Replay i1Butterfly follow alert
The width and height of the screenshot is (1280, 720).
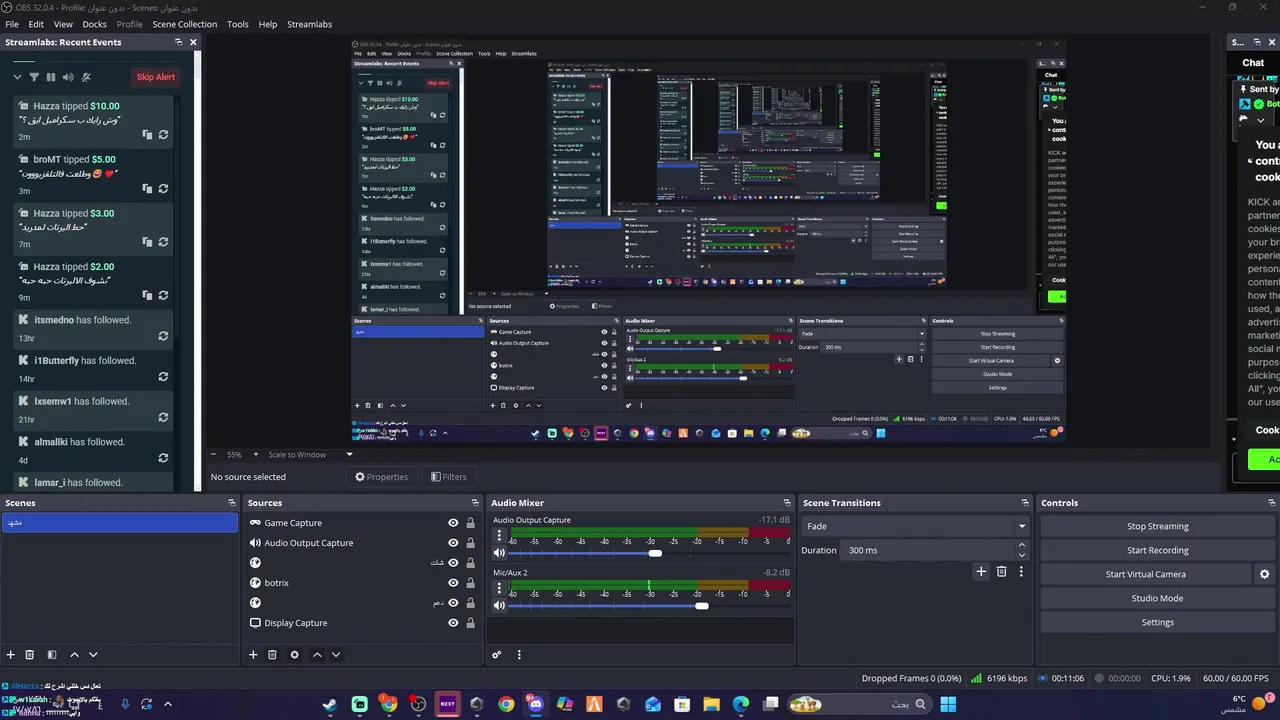[x=163, y=377]
